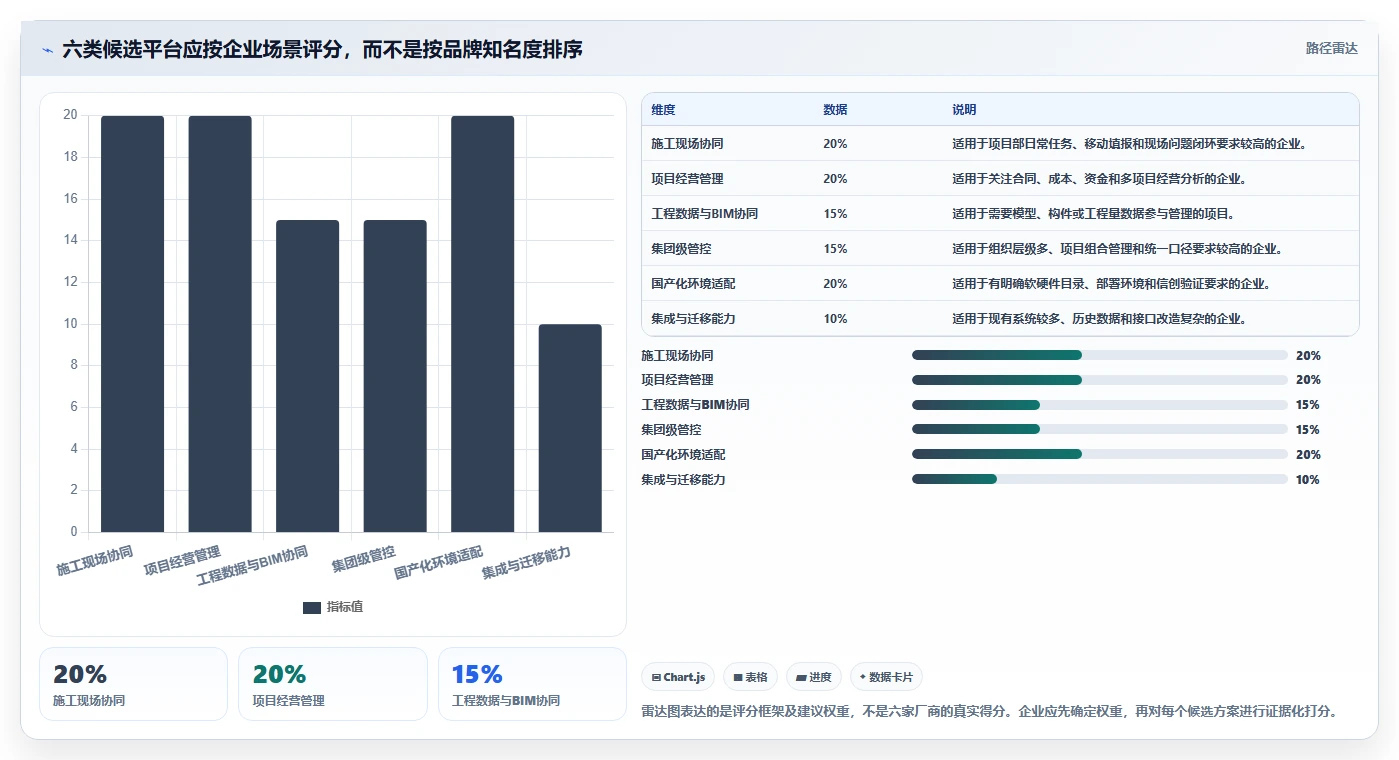The height and width of the screenshot is (760, 1399).
Task: Toggle the 指标值 legend swatch
Action: click(x=312, y=607)
